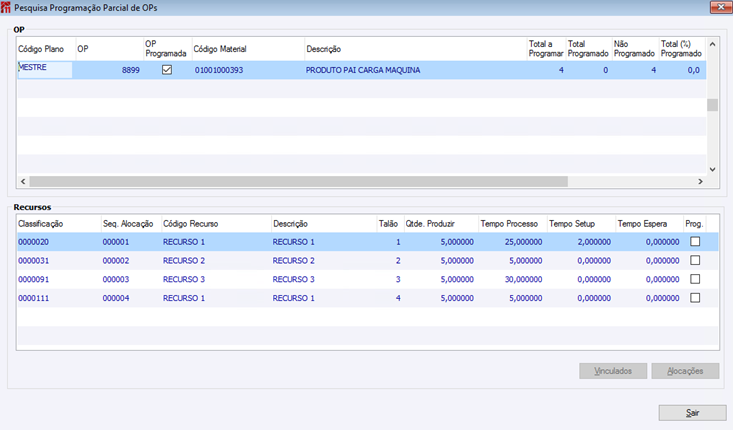Select the row with classification 0000091
733x430 pixels.
click(x=34, y=279)
